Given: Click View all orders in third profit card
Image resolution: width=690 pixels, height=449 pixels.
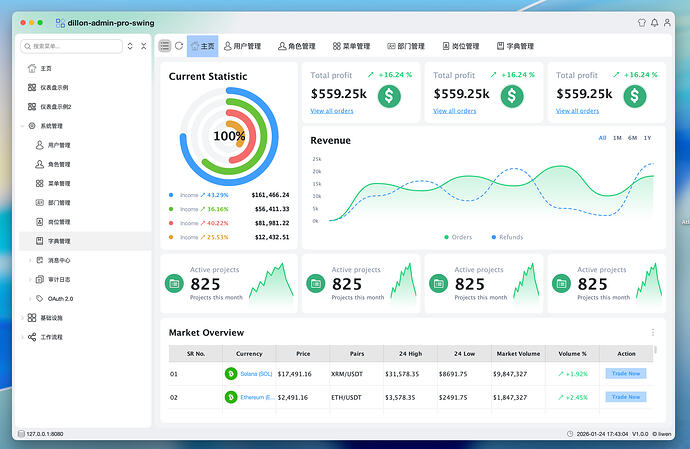Looking at the screenshot, I should [577, 111].
